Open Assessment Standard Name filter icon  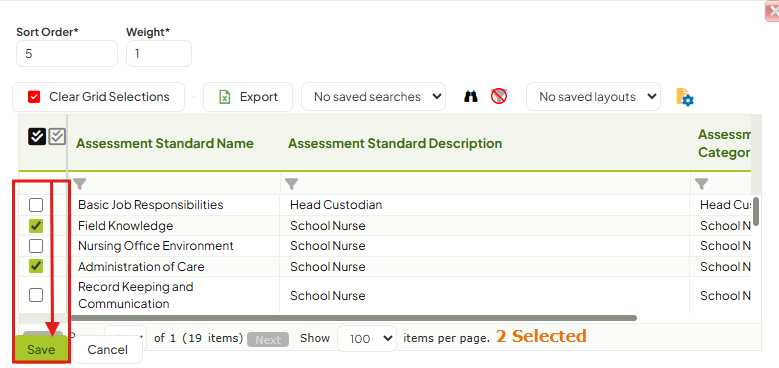[x=80, y=184]
